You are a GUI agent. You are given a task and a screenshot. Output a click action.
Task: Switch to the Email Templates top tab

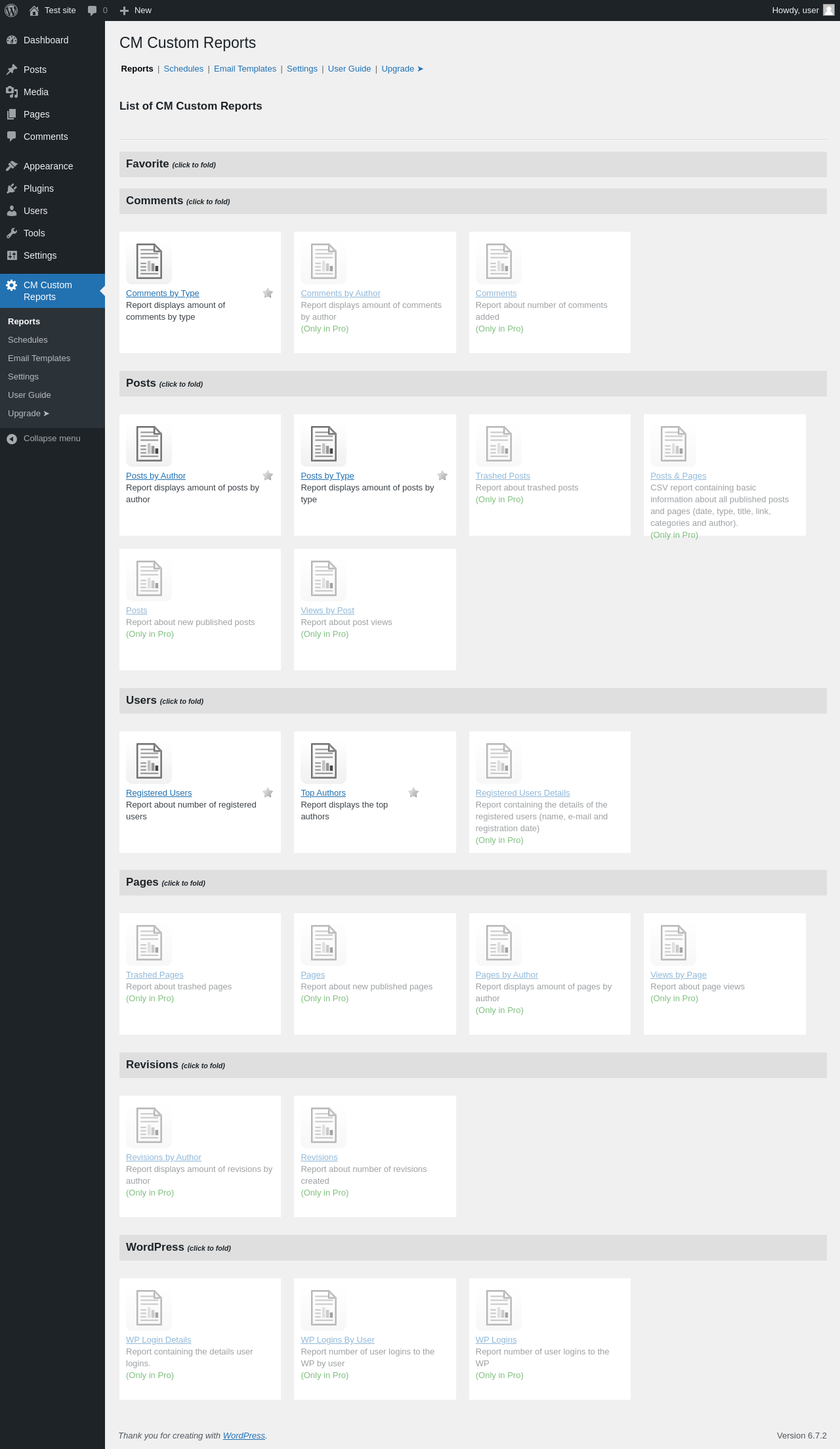(x=245, y=69)
